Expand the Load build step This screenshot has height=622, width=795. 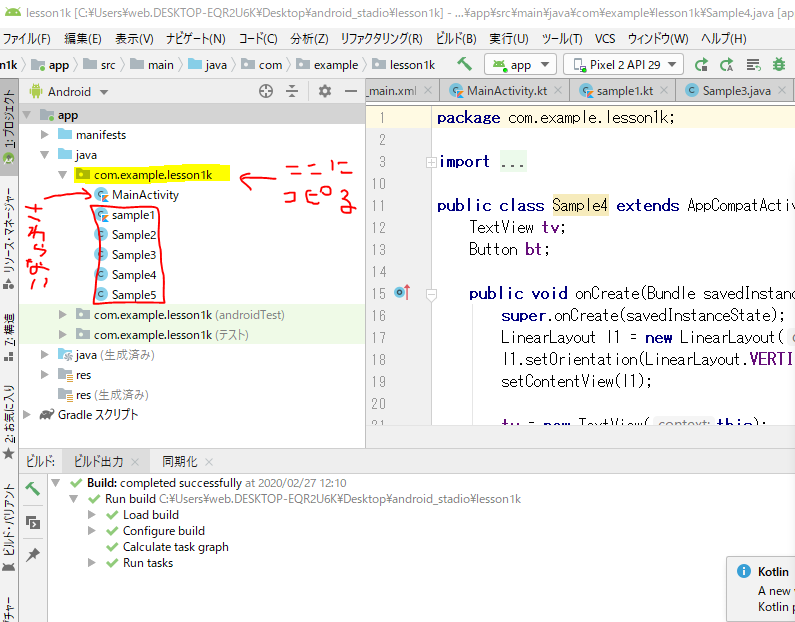pyautogui.click(x=92, y=515)
